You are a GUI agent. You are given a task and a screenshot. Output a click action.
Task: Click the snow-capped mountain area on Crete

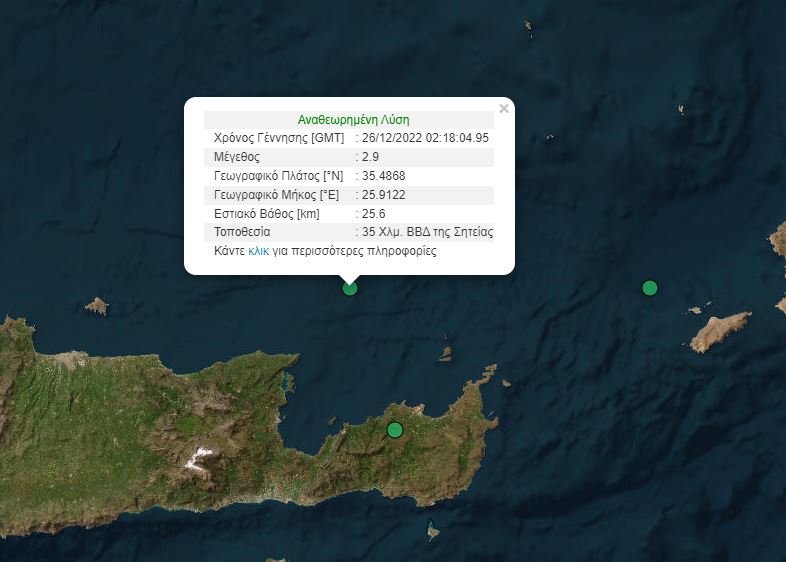[x=199, y=459]
